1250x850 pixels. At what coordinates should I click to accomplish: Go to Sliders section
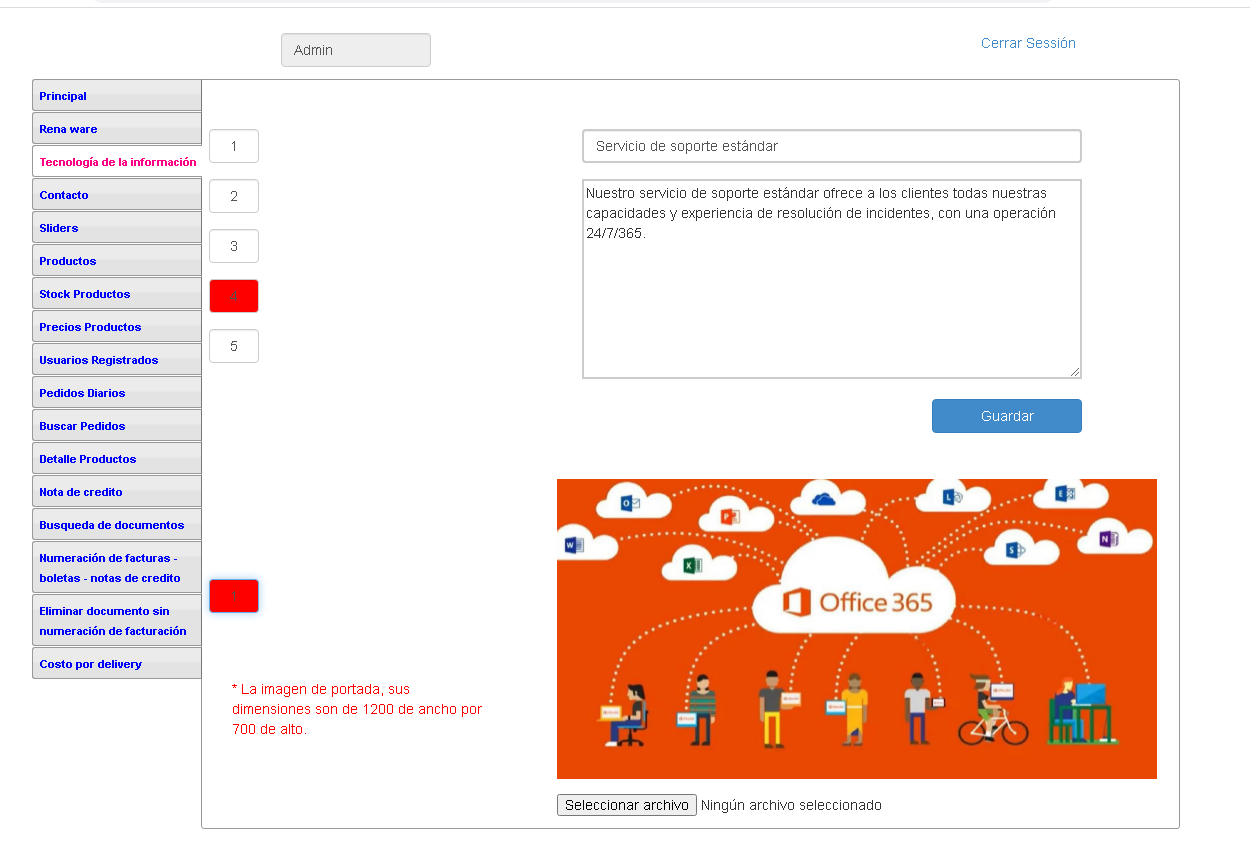coord(116,228)
